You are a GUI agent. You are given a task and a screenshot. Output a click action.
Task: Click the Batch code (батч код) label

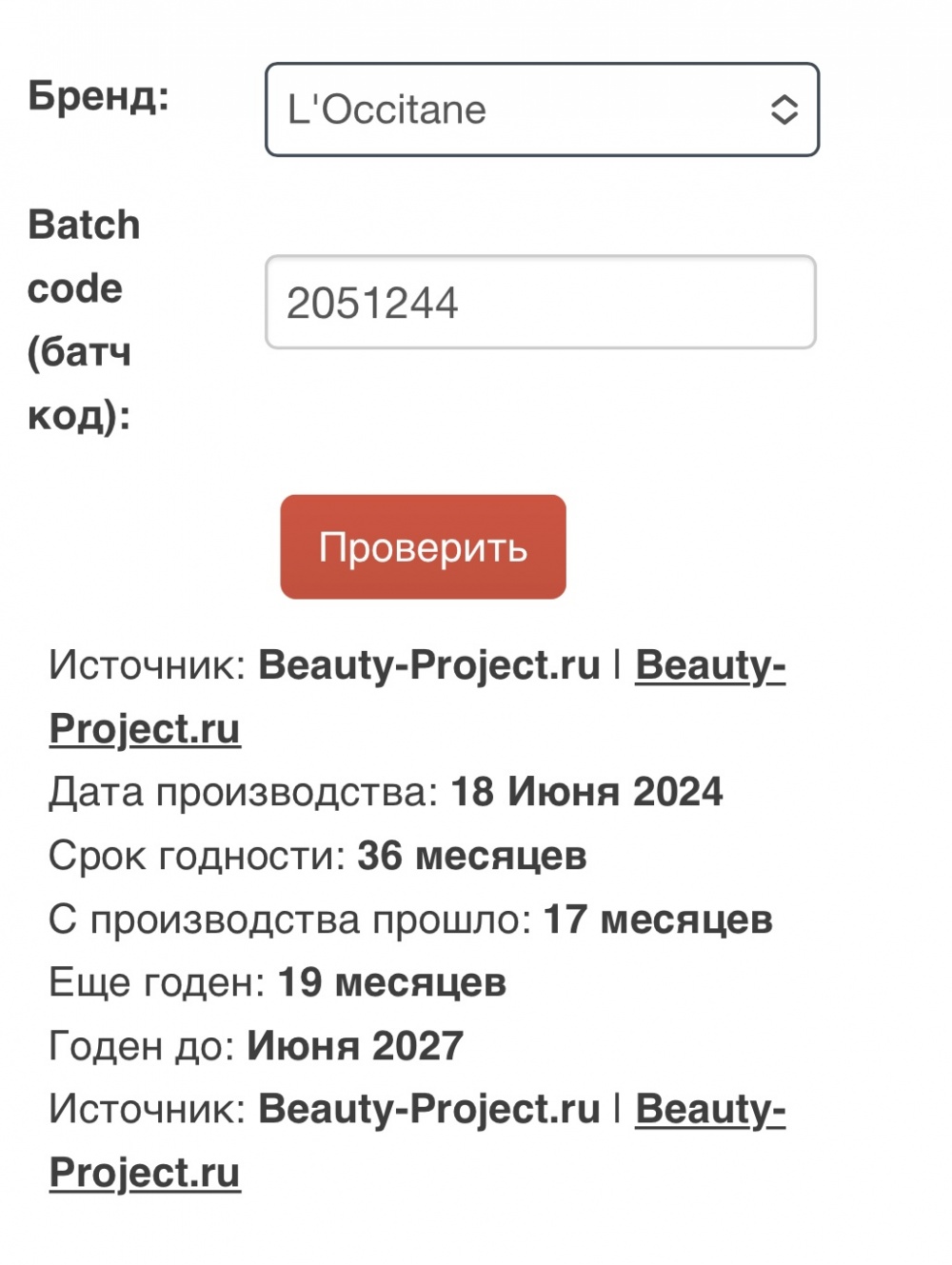pos(84,319)
